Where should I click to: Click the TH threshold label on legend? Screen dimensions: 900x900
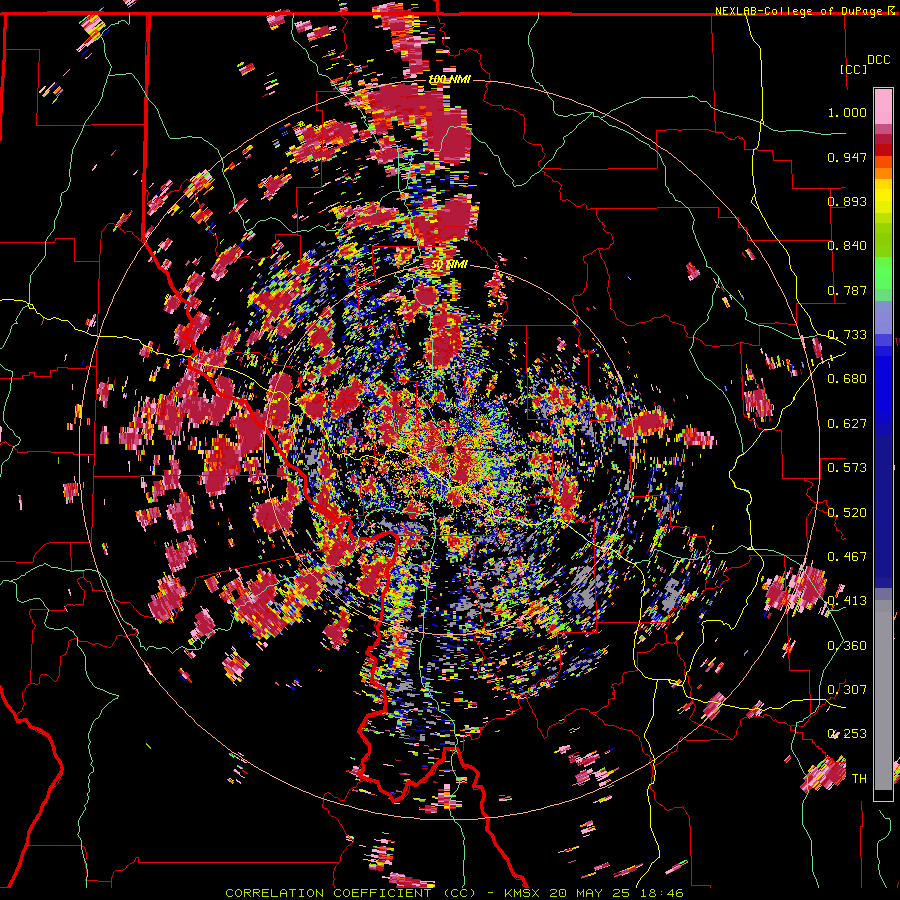[859, 779]
